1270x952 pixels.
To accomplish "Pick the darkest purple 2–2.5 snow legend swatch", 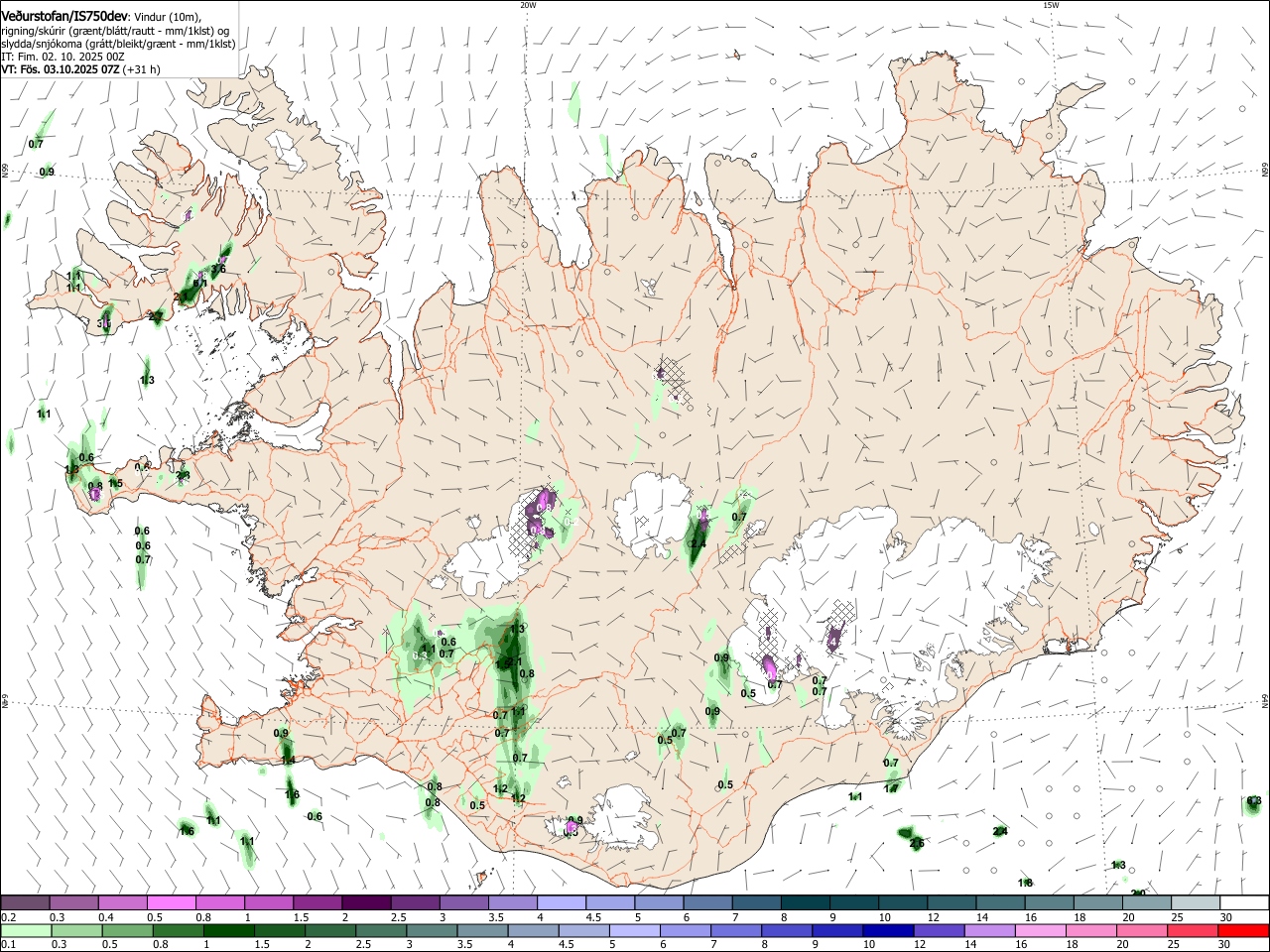I will tap(366, 902).
